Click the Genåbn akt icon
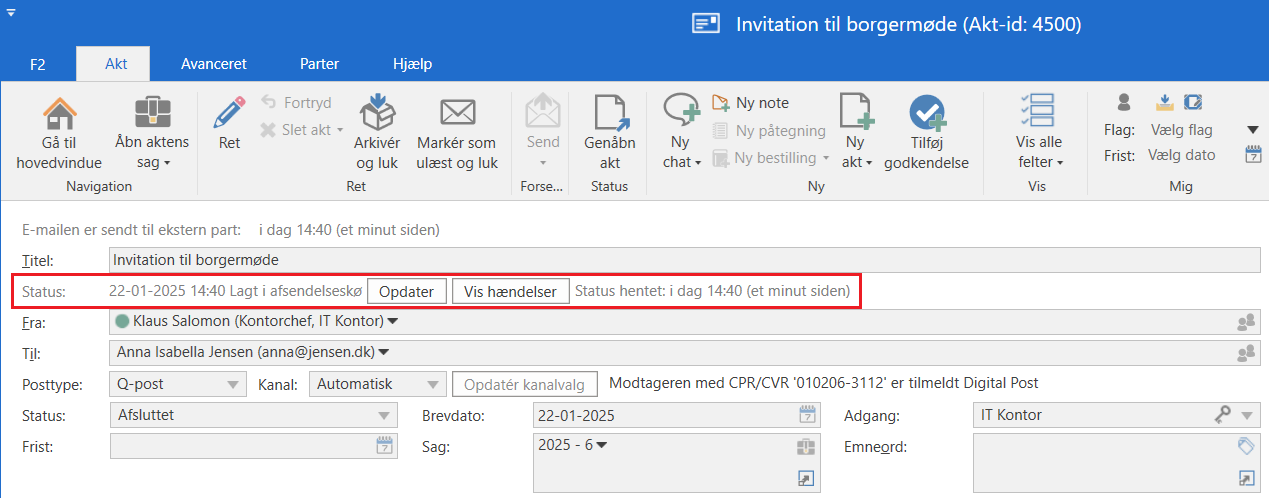Image resolution: width=1269 pixels, height=498 pixels. coord(610,113)
